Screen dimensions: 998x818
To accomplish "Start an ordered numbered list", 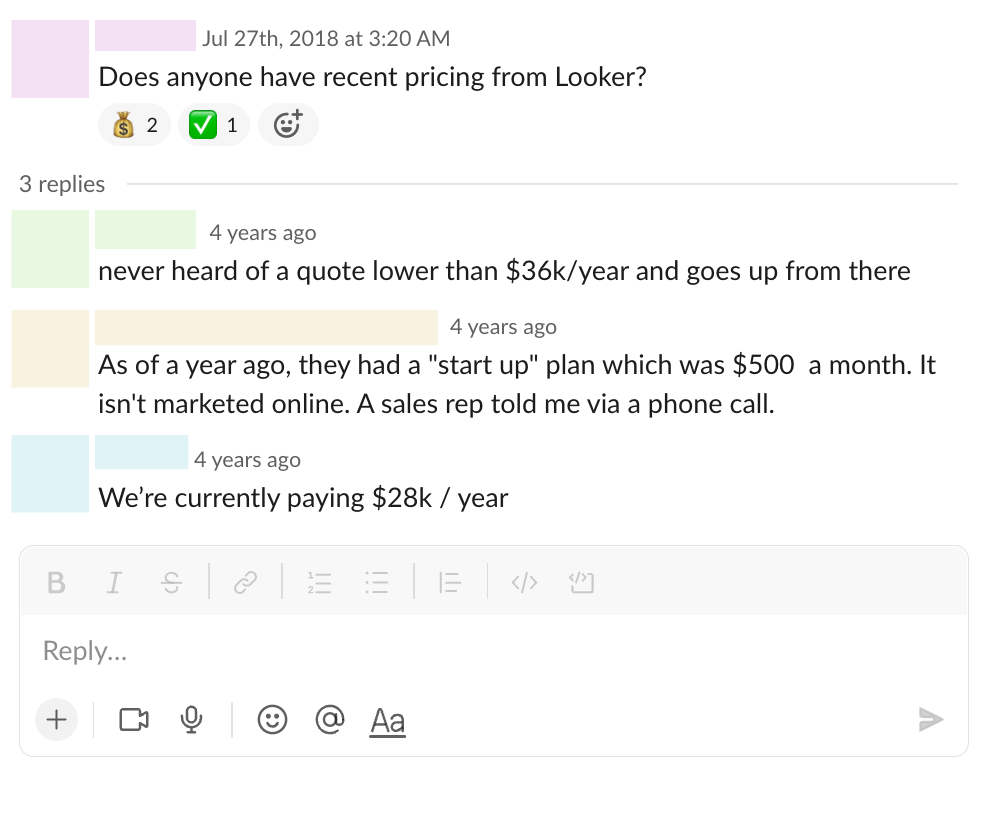I will [319, 582].
